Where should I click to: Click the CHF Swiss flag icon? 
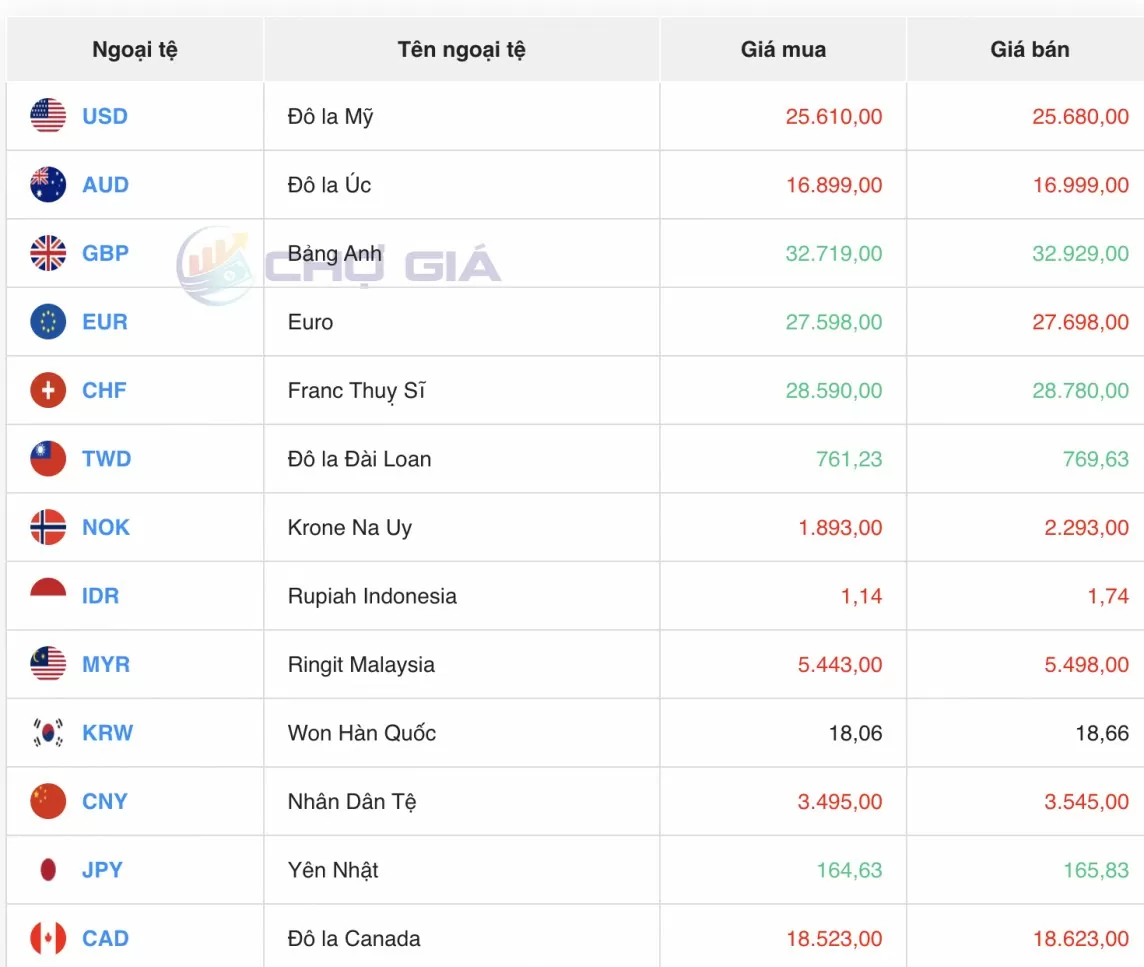click(47, 390)
